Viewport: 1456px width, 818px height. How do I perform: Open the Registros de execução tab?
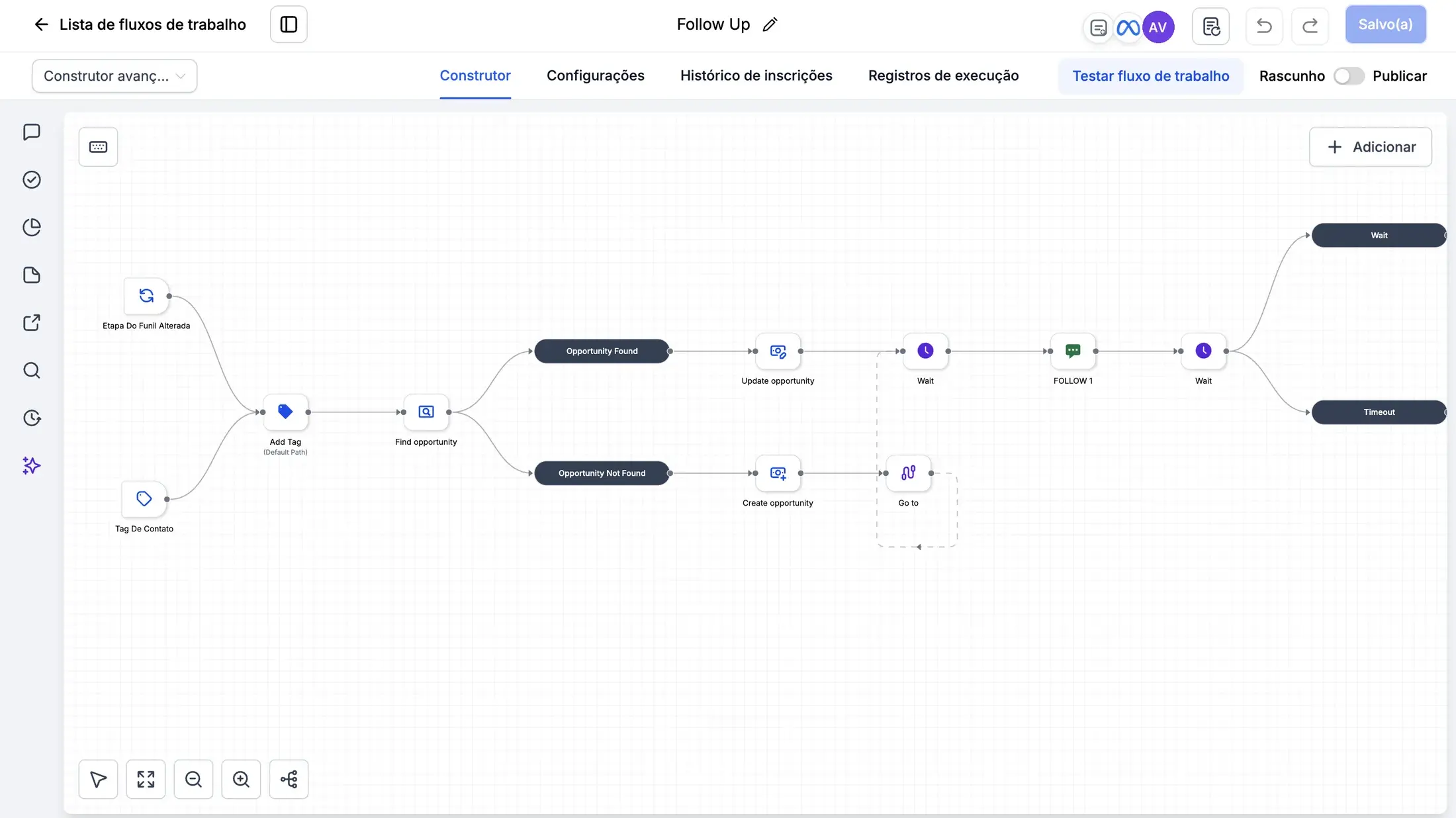[x=943, y=76]
